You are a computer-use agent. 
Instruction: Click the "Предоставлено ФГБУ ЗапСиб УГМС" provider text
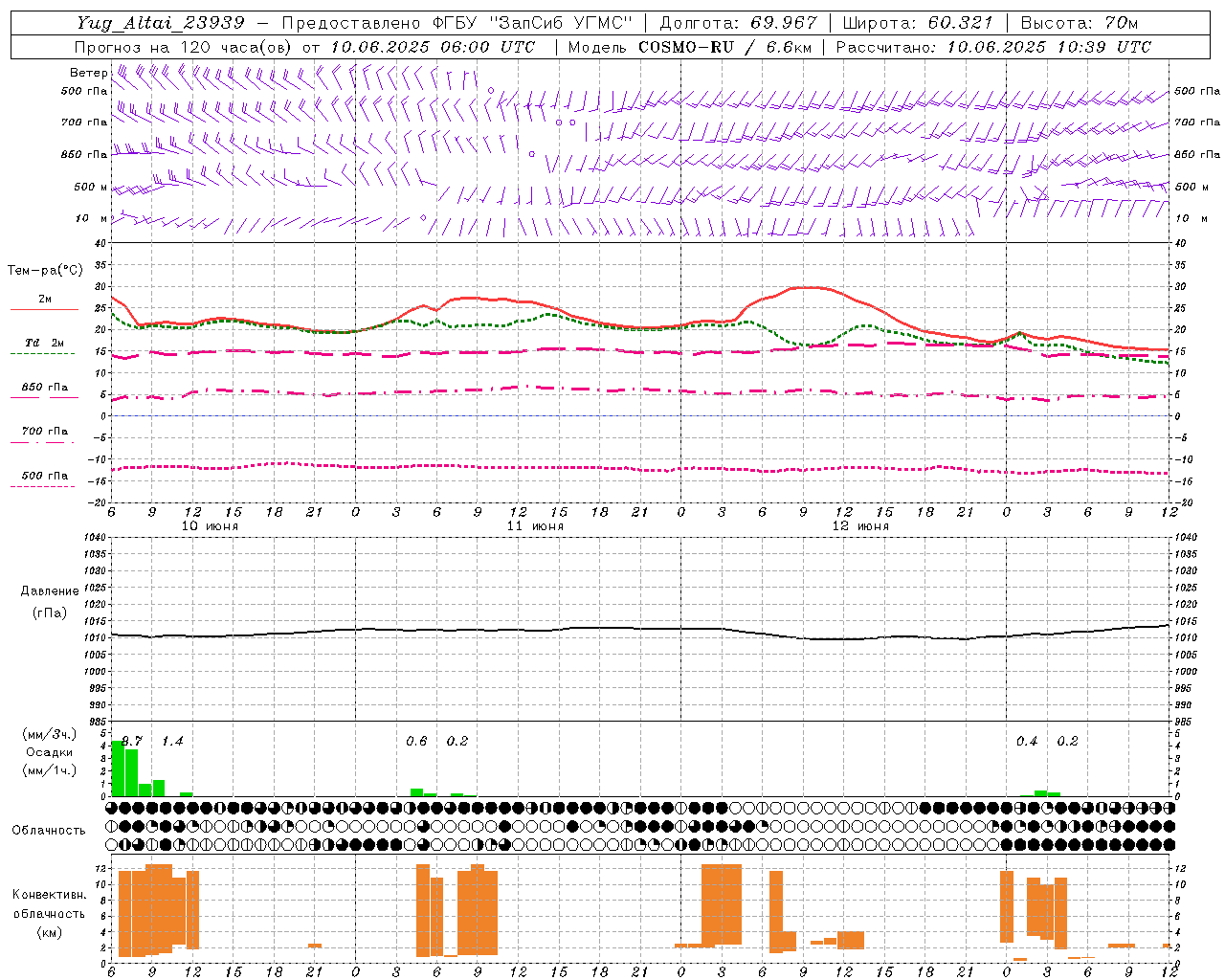click(457, 22)
